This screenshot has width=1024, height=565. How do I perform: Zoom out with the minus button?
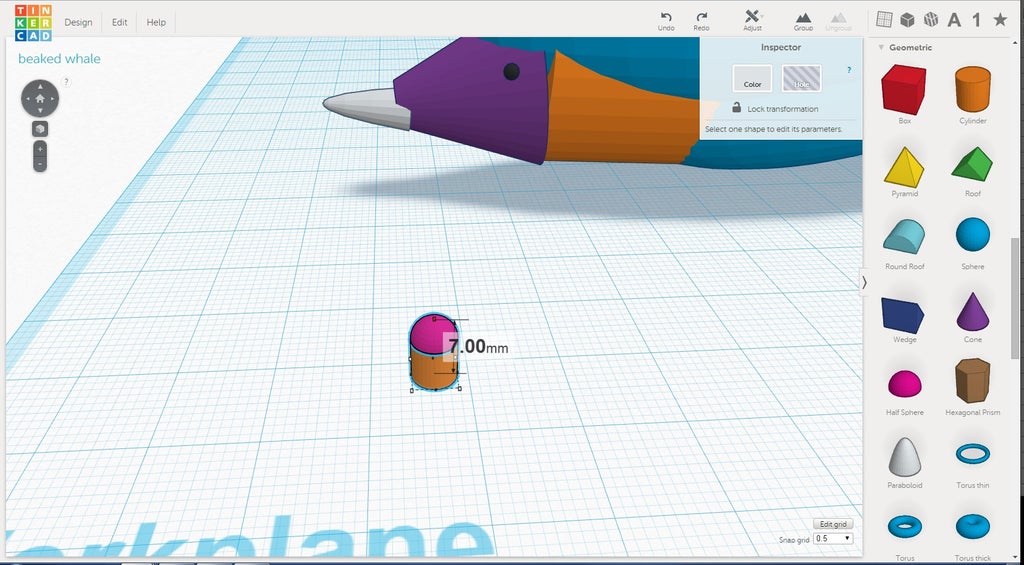pyautogui.click(x=40, y=163)
